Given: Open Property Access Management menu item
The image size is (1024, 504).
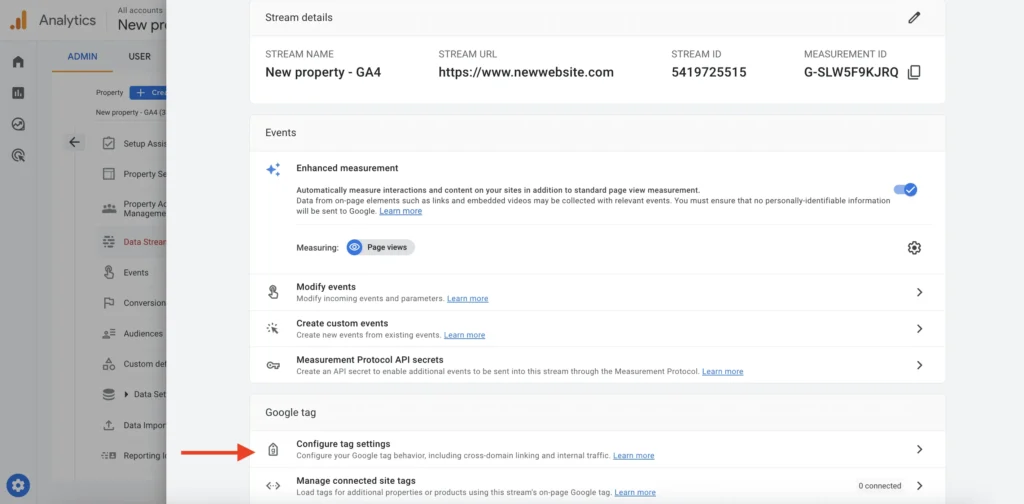Looking at the screenshot, I should pyautogui.click(x=145, y=208).
